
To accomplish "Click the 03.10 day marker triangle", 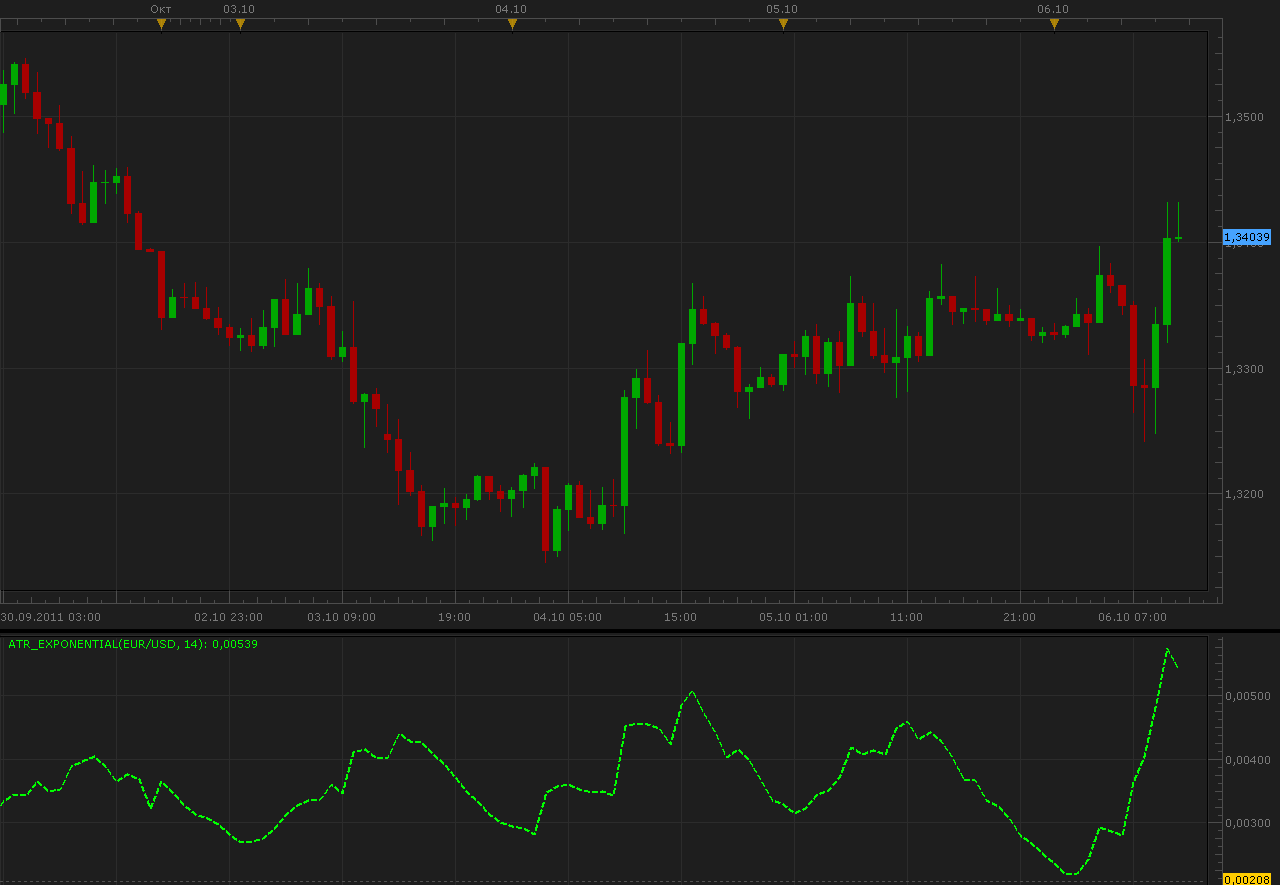I will point(240,24).
